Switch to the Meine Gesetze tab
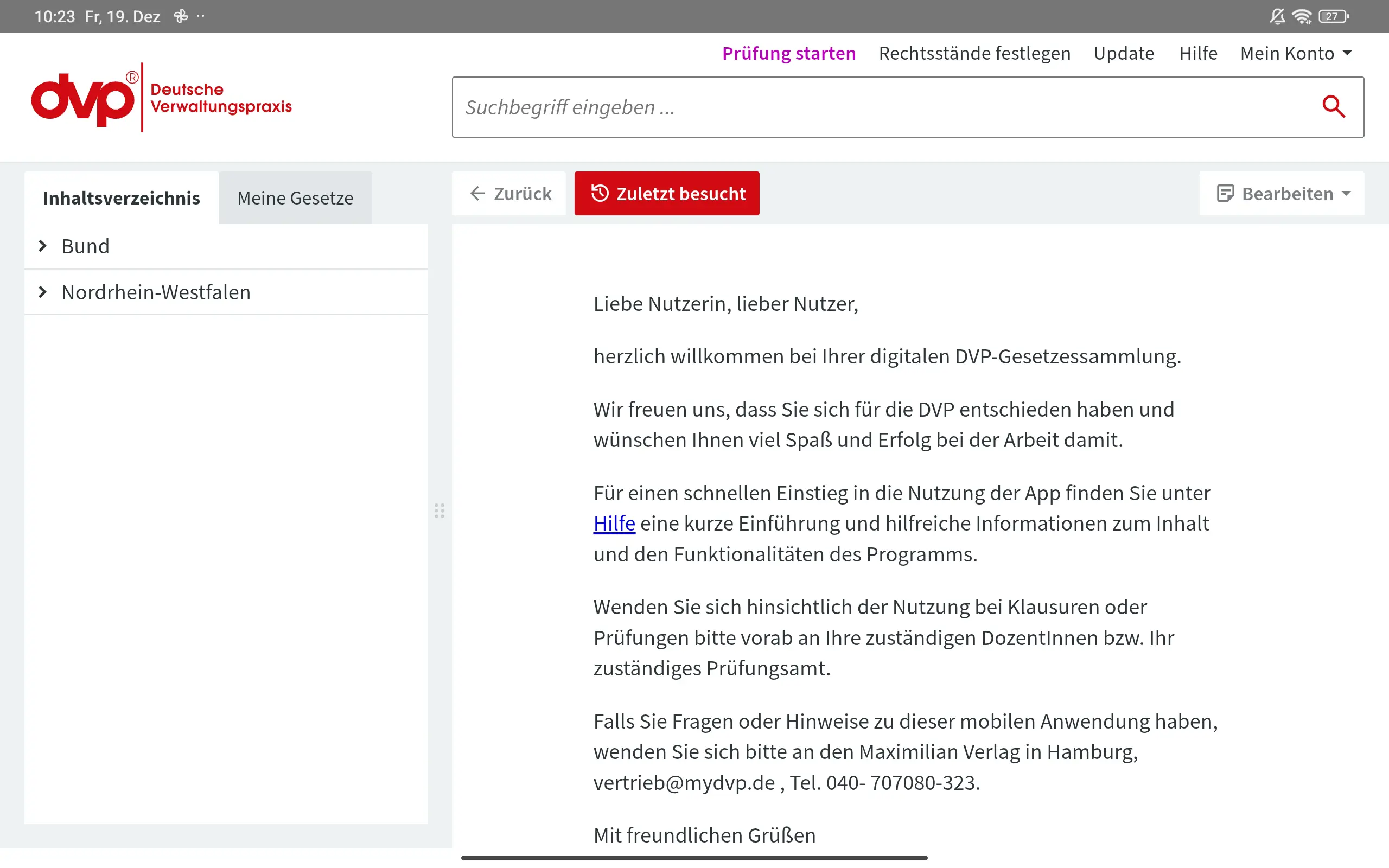 pyautogui.click(x=295, y=198)
